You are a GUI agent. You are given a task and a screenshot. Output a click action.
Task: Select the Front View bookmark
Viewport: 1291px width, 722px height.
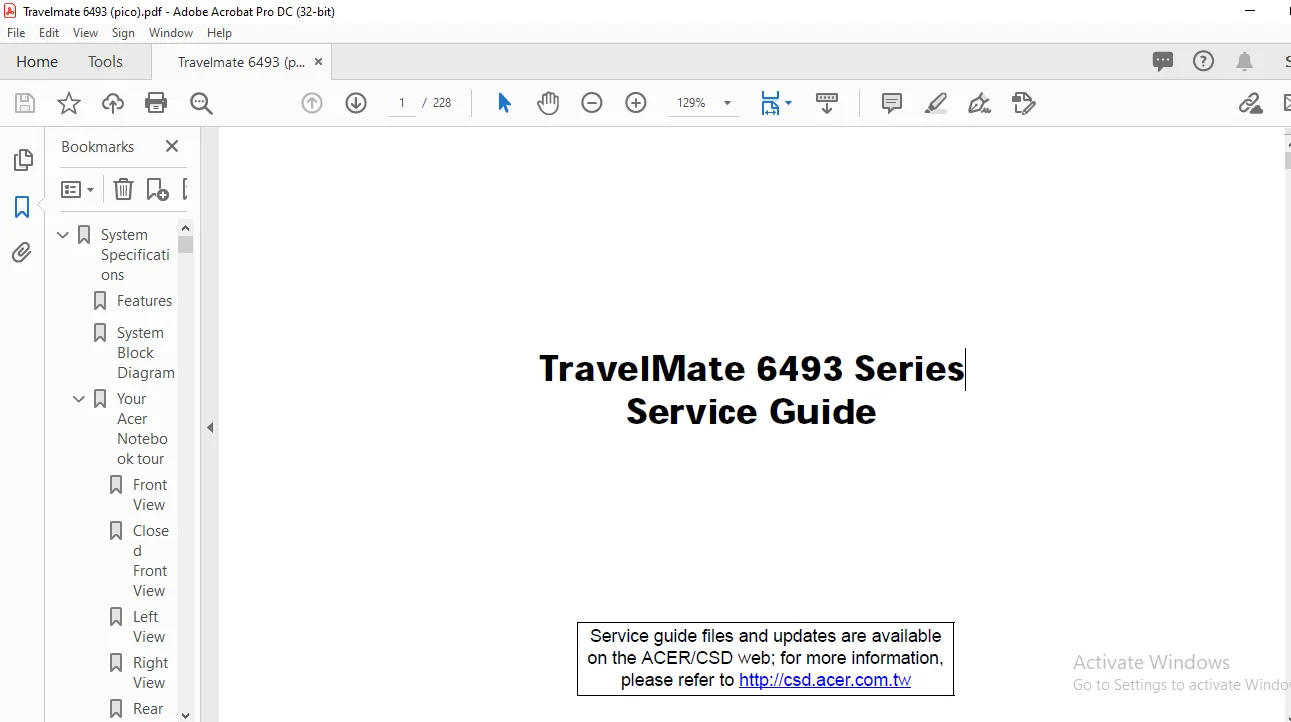click(150, 495)
